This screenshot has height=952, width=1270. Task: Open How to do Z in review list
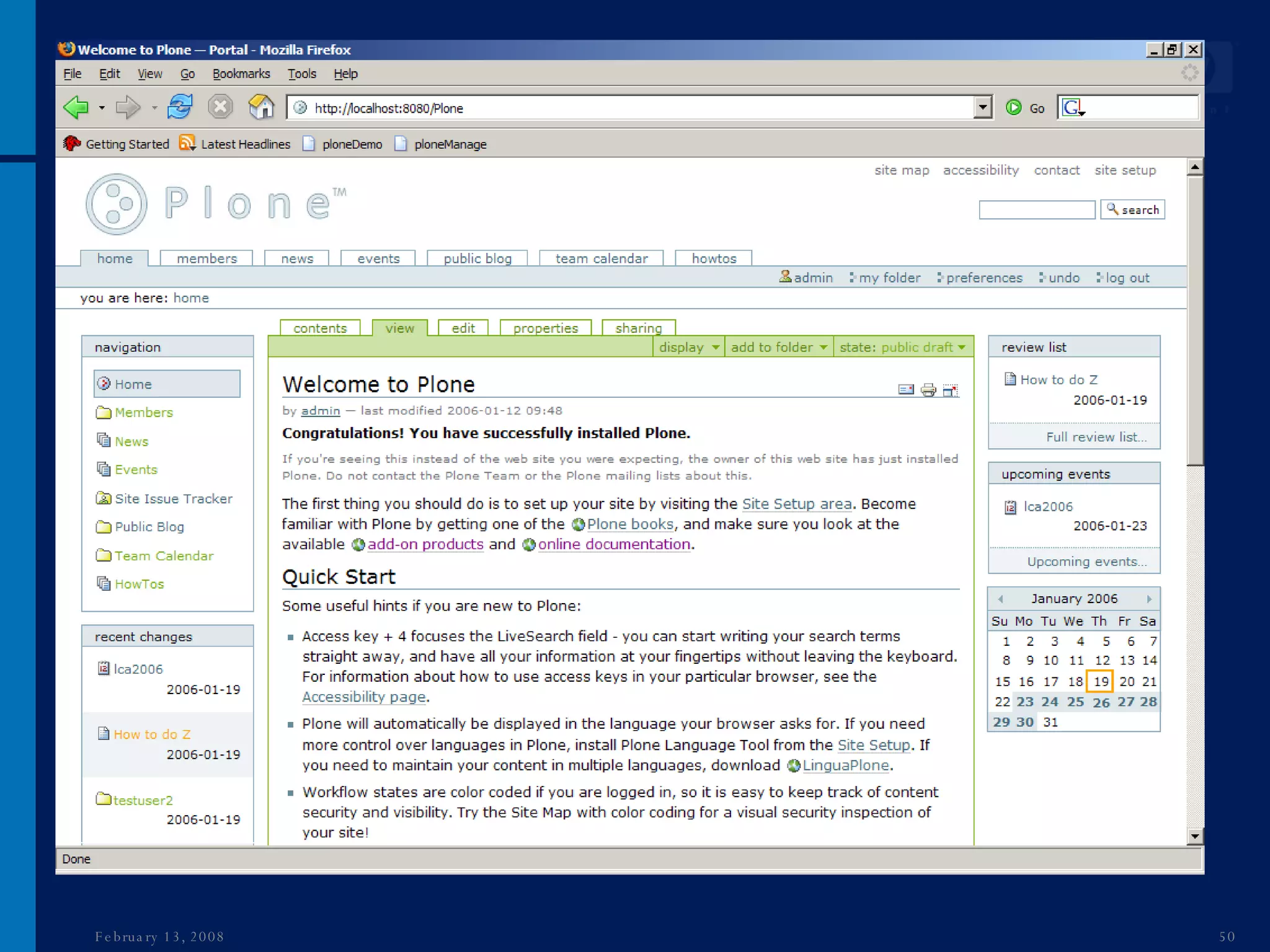1059,380
